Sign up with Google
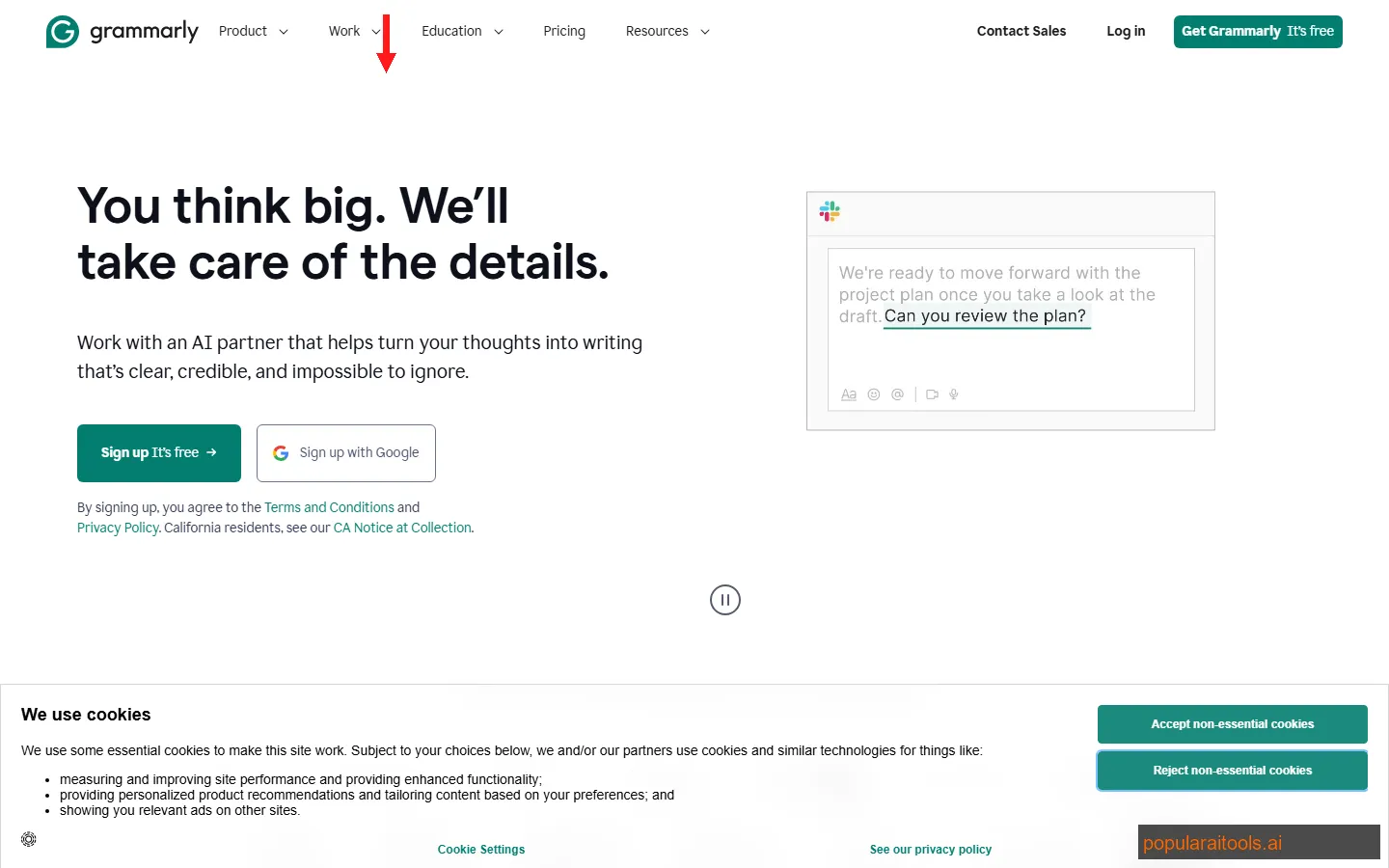 tap(345, 452)
